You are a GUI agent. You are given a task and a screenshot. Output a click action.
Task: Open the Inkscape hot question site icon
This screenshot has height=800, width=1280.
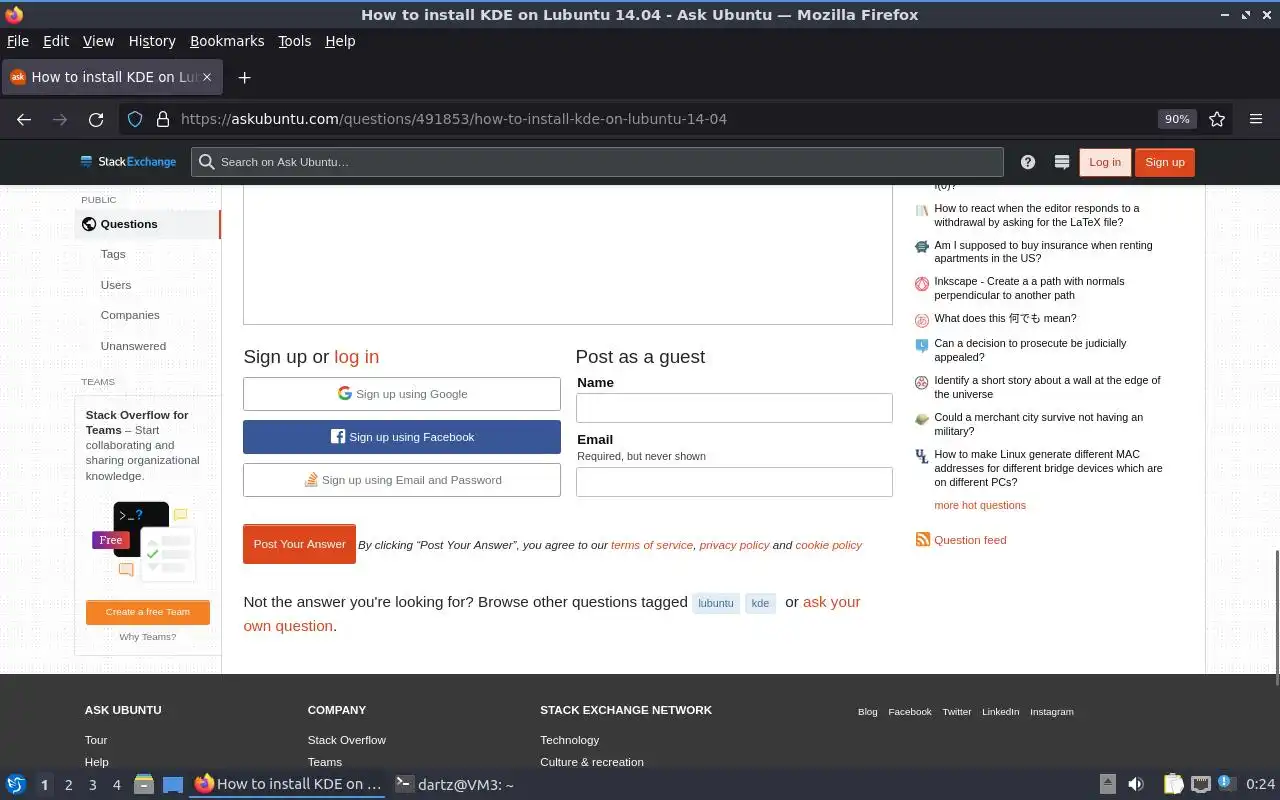[922, 284]
